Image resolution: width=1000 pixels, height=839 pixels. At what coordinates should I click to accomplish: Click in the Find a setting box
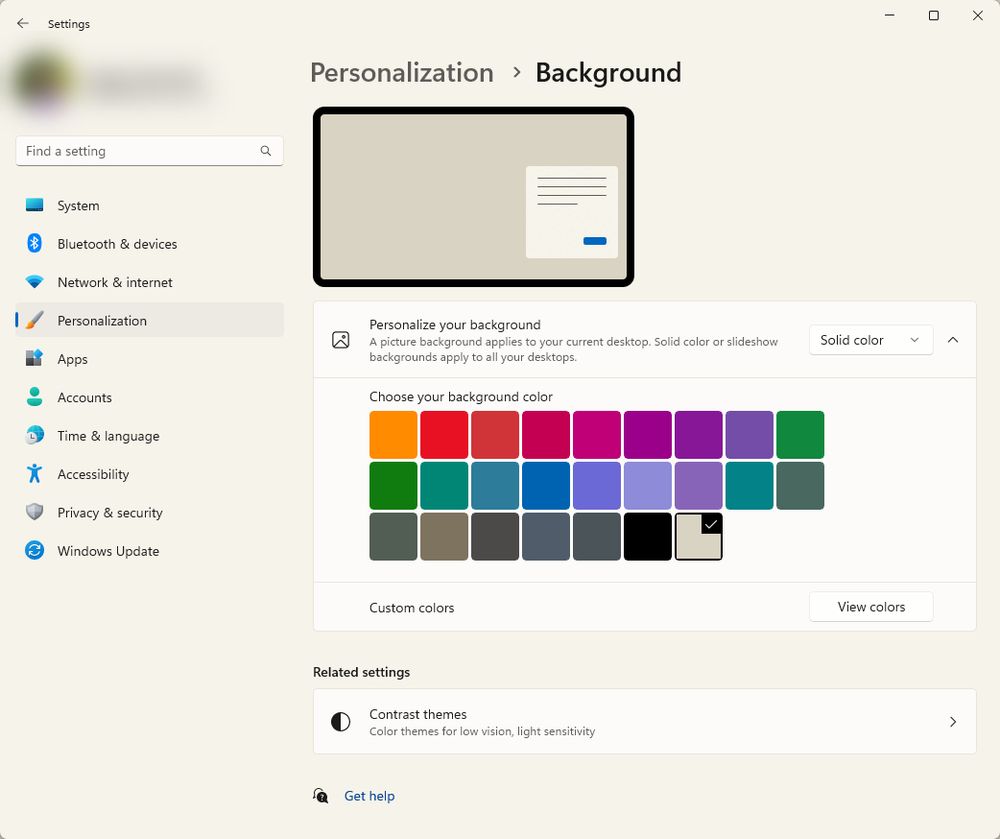(x=149, y=151)
